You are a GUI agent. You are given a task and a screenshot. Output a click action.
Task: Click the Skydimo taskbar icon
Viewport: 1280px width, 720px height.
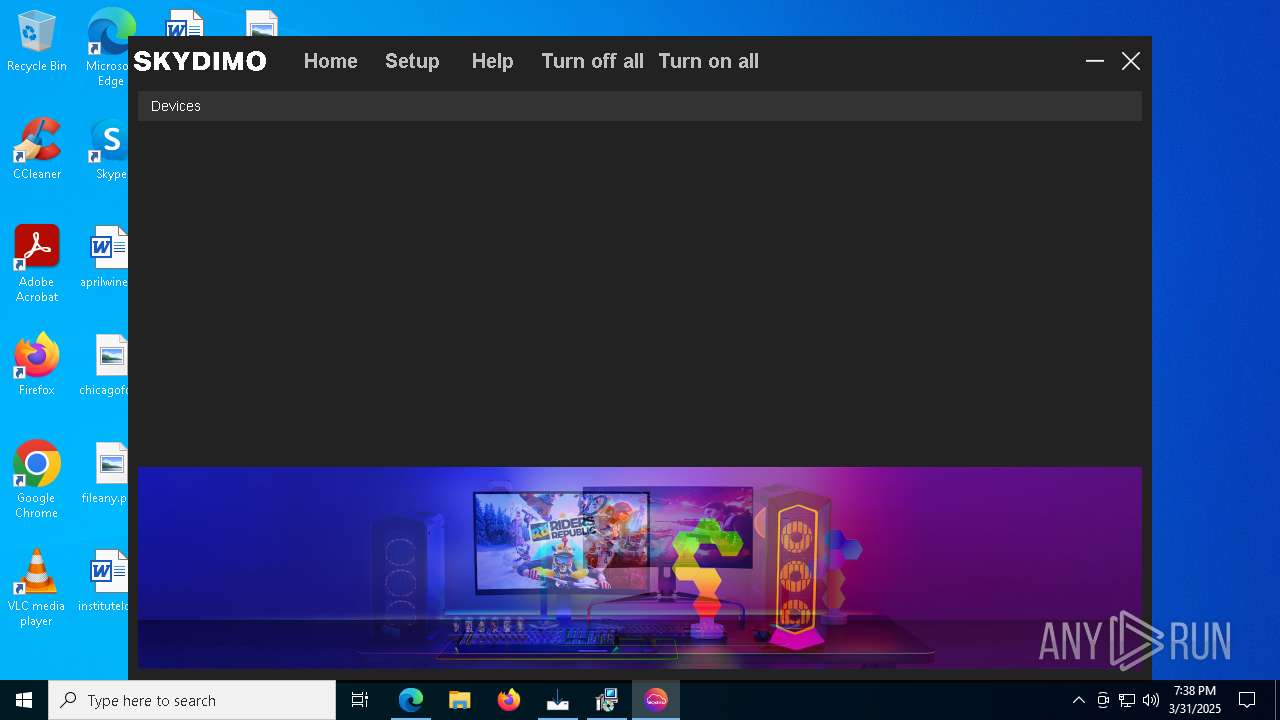click(656, 700)
